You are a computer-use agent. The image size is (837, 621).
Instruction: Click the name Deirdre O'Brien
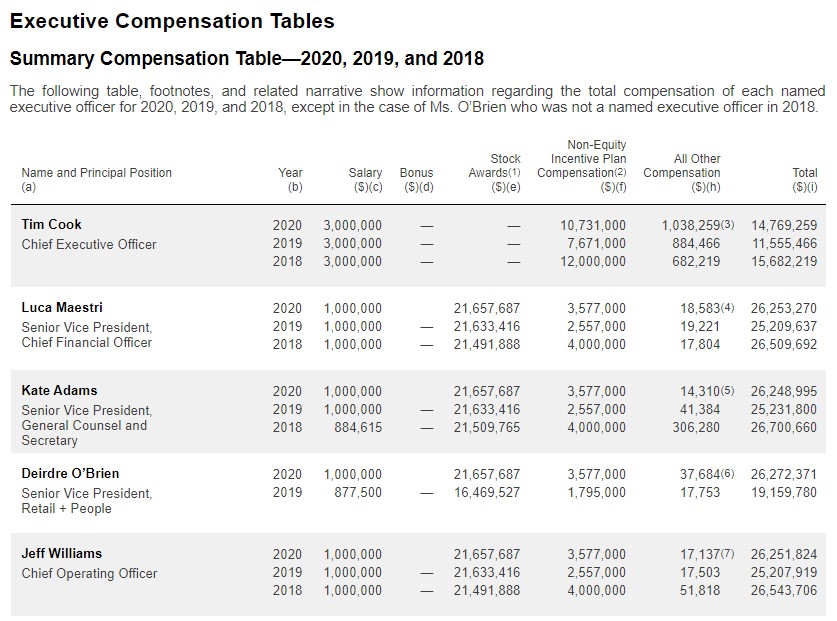70,473
